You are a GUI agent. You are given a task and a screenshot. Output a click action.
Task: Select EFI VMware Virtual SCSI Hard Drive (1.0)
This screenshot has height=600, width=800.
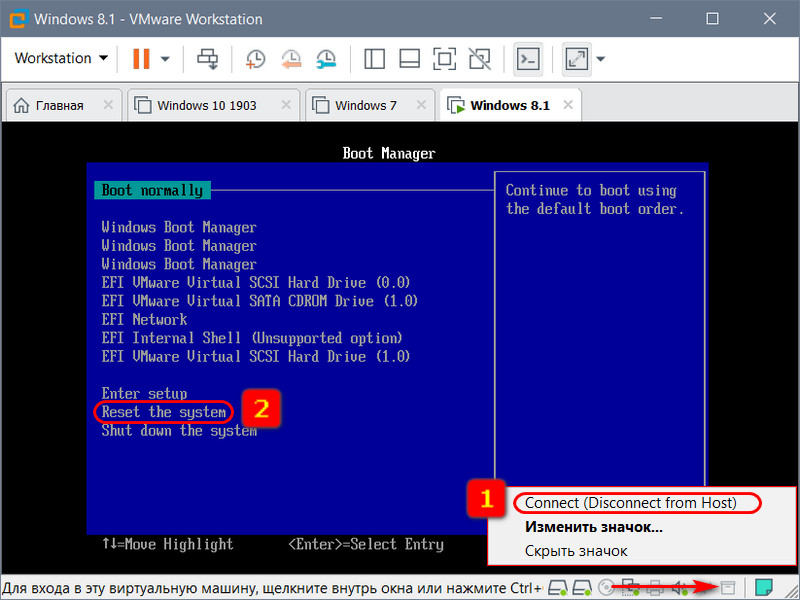pyautogui.click(x=256, y=356)
